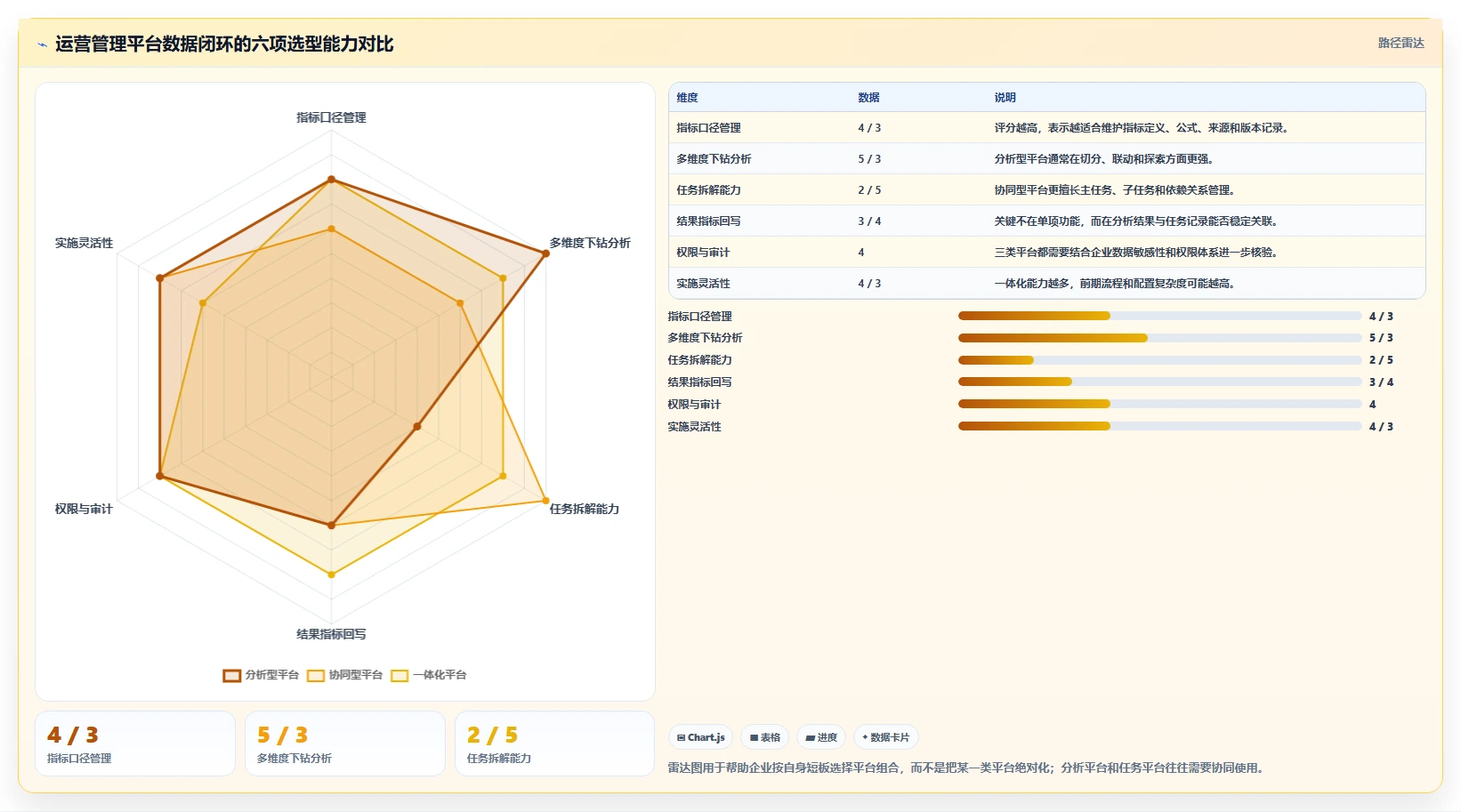The width and height of the screenshot is (1461, 812).
Task: Click the 表格 chip
Action: 765,737
